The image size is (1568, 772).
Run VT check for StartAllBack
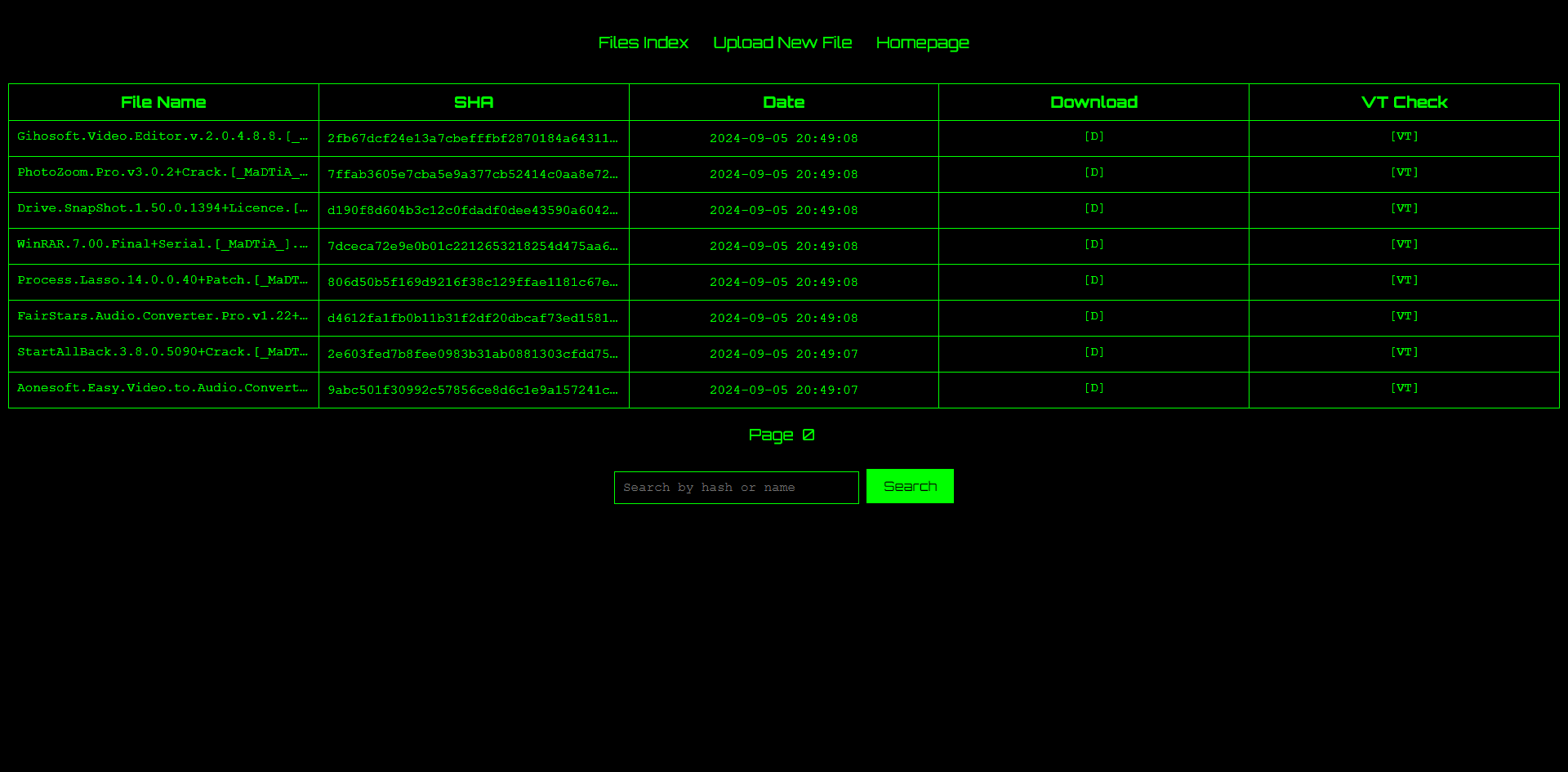coord(1404,352)
